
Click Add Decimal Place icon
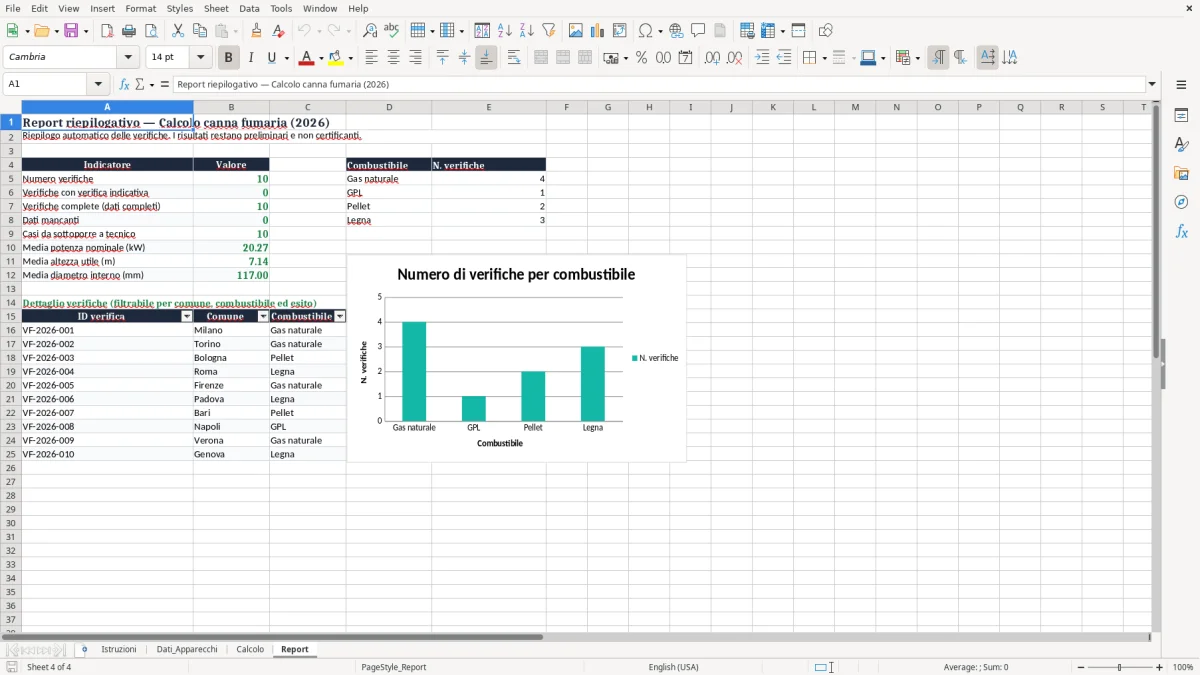point(712,58)
